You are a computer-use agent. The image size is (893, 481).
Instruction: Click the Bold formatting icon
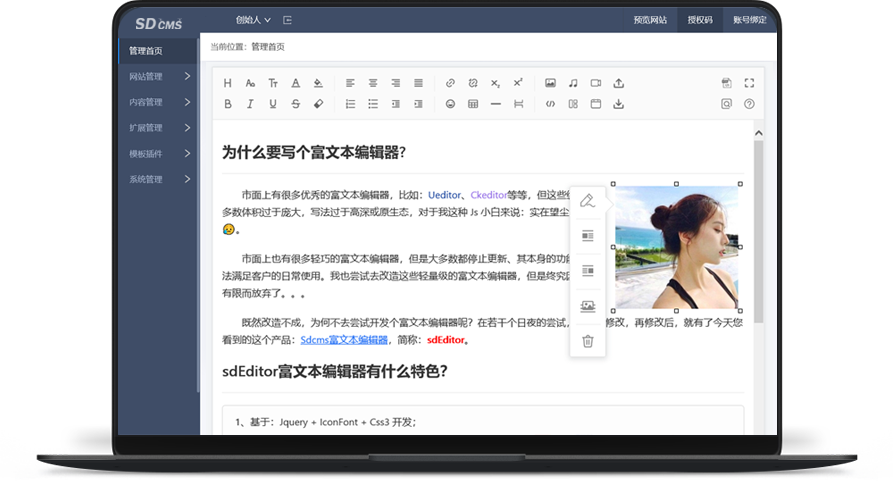point(228,104)
